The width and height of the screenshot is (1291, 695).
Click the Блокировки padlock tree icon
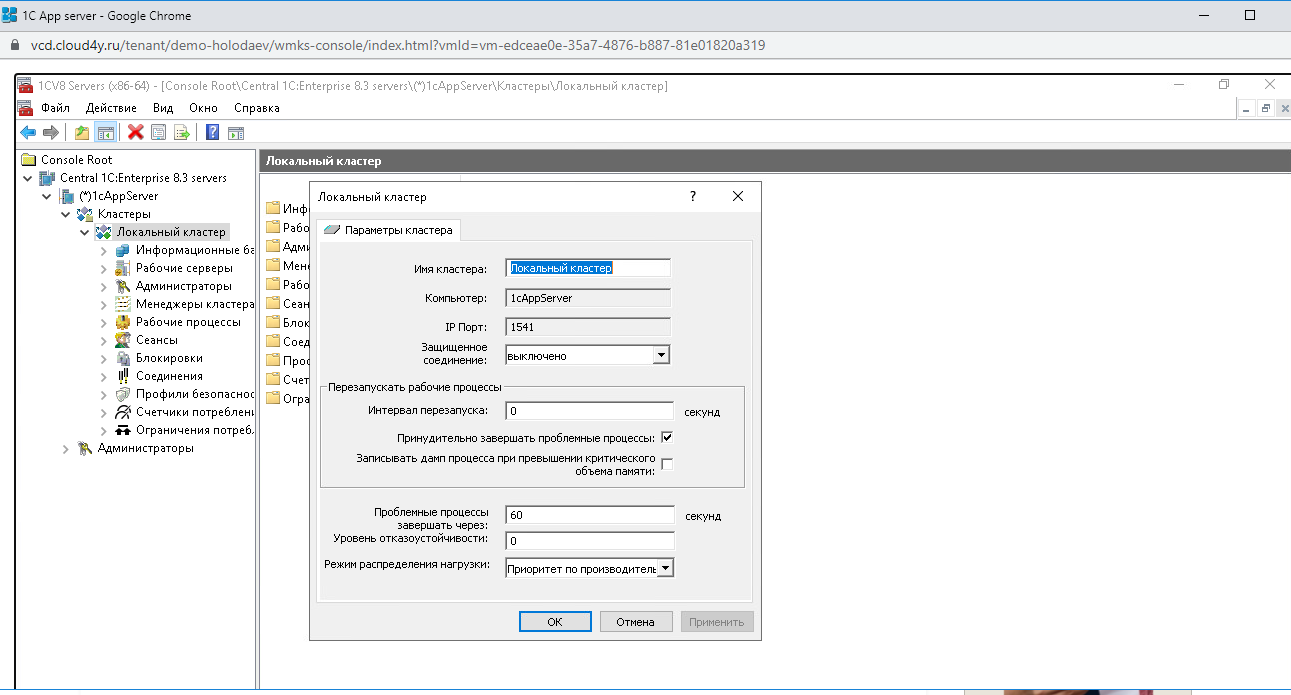pos(123,358)
